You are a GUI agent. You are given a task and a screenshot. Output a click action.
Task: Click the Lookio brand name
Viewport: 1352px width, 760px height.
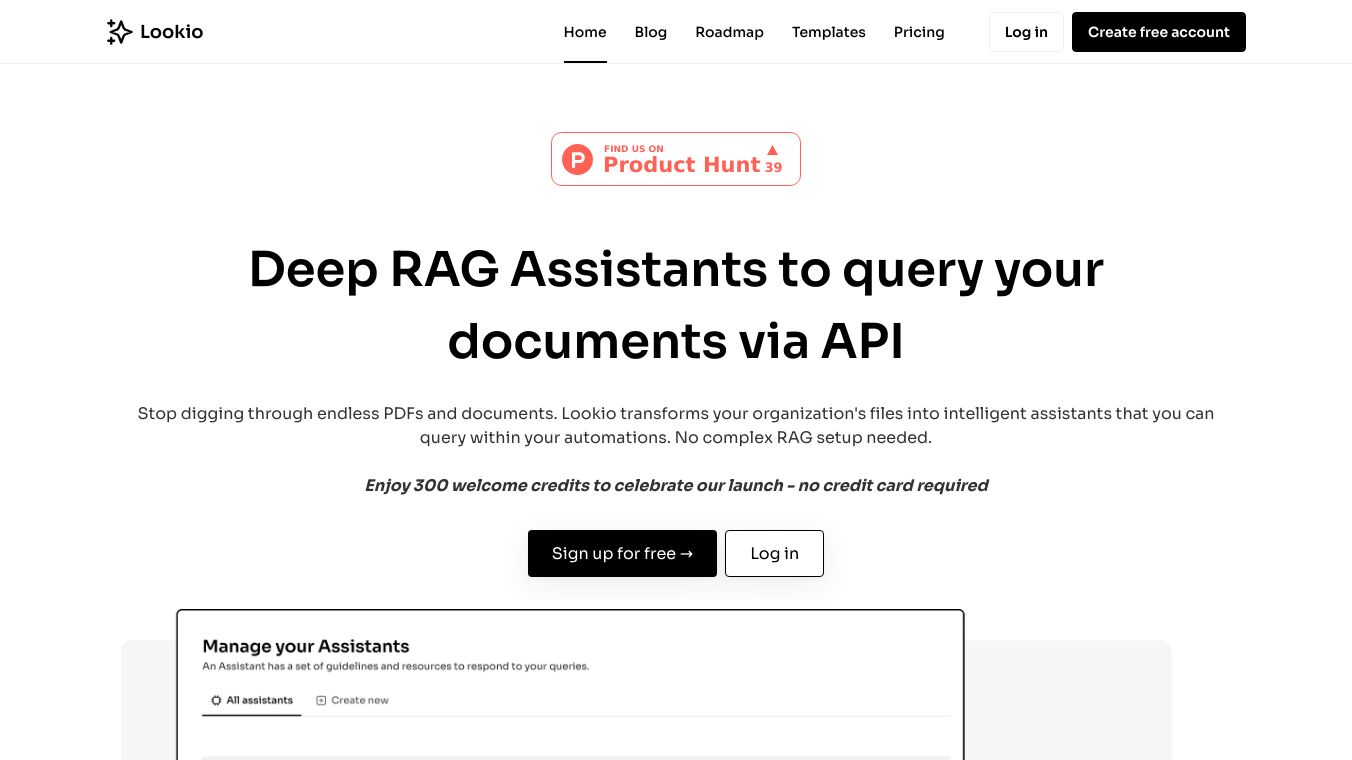[x=171, y=32]
